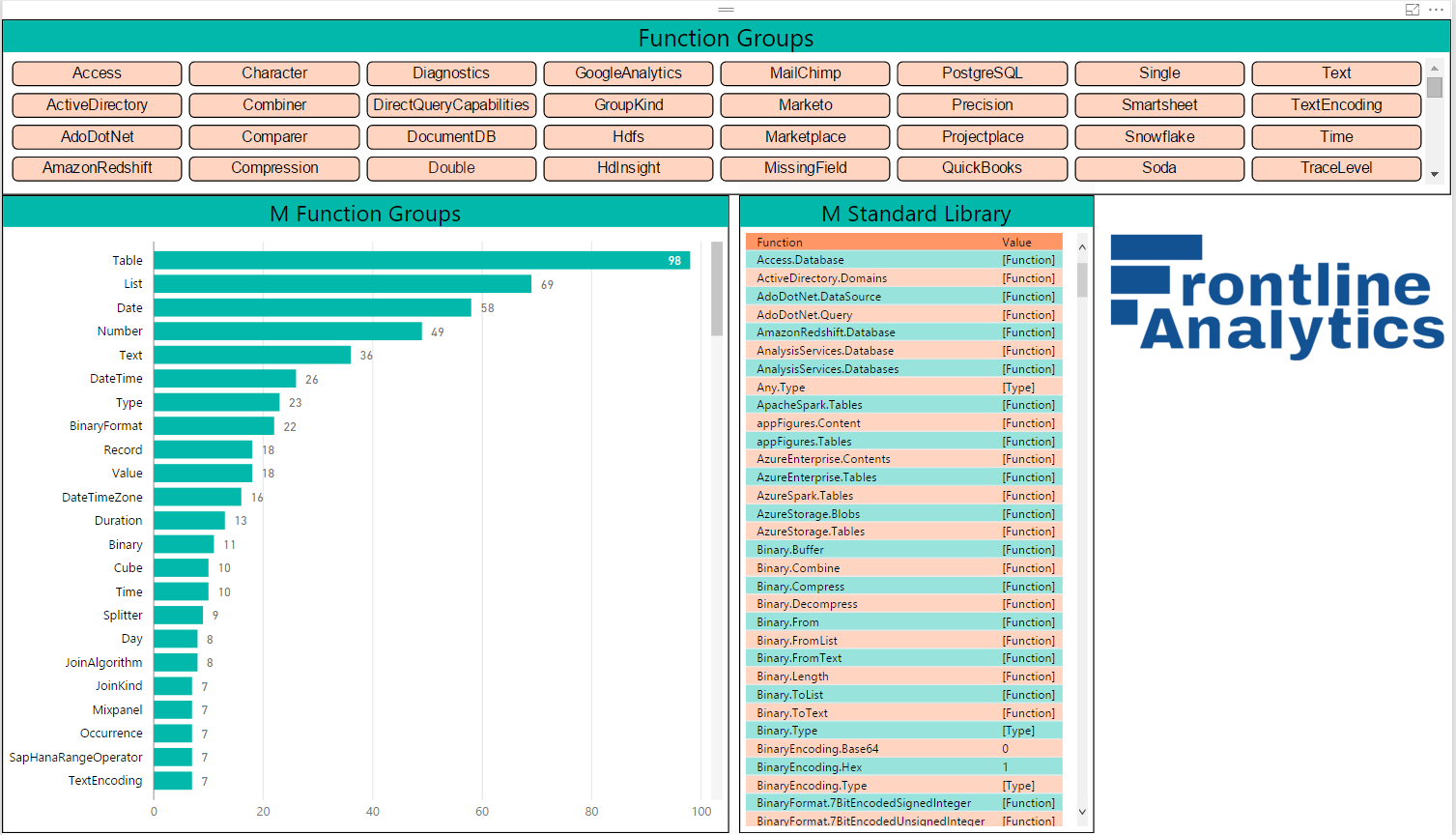
Task: Click the Function Groups slicer scrollbar thumb
Action: click(1435, 87)
